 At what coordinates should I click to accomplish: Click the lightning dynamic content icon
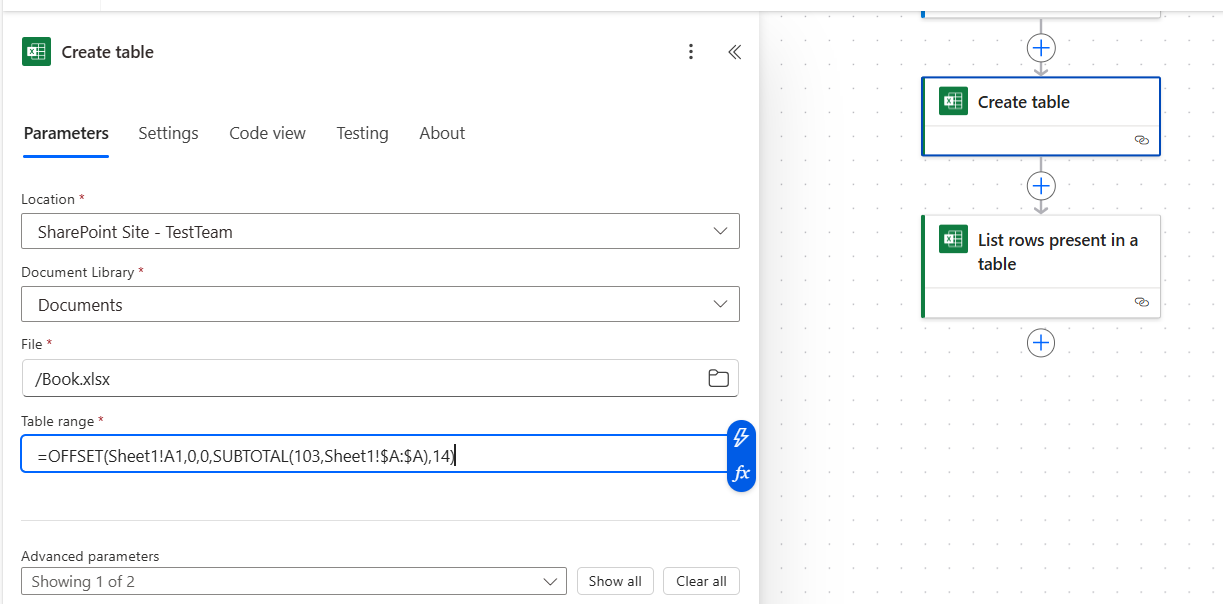pyautogui.click(x=742, y=435)
